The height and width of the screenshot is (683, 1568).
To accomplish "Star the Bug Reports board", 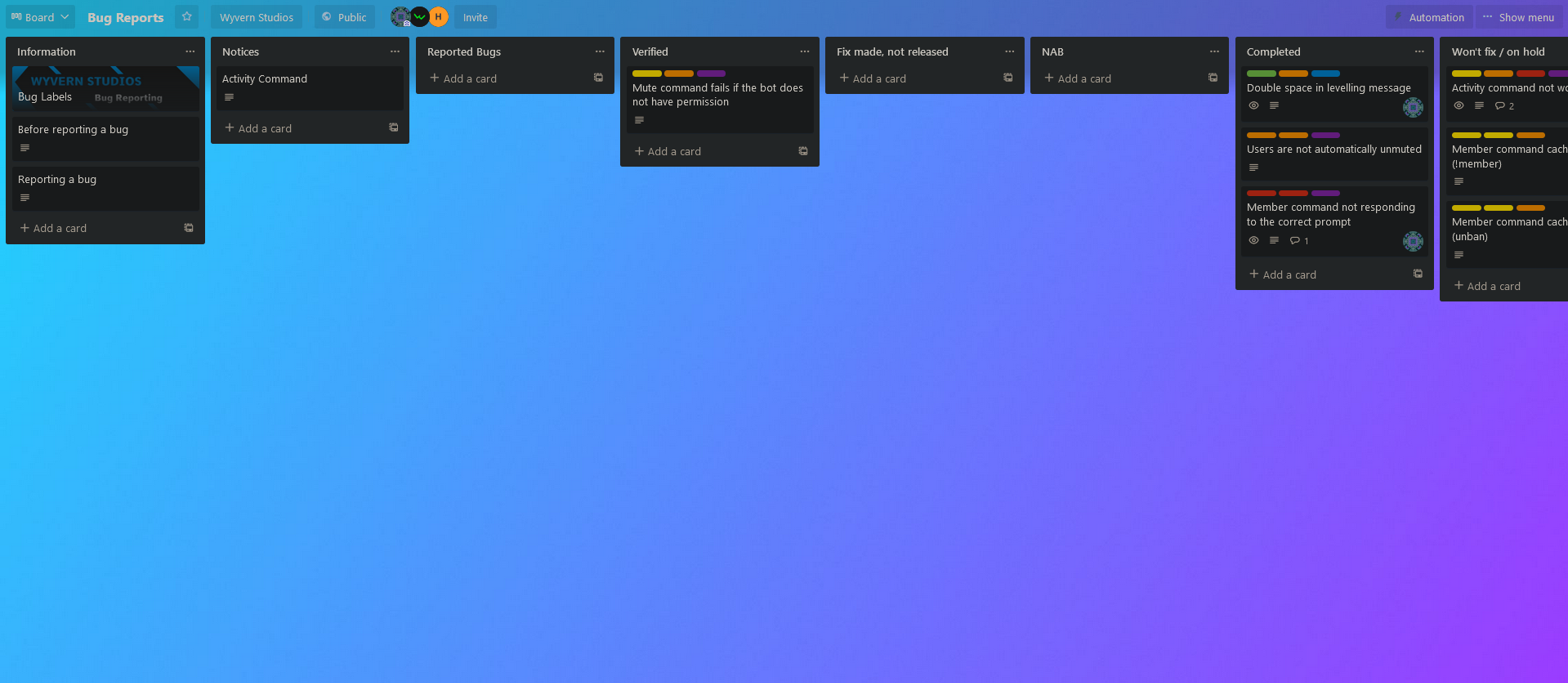I will [186, 16].
